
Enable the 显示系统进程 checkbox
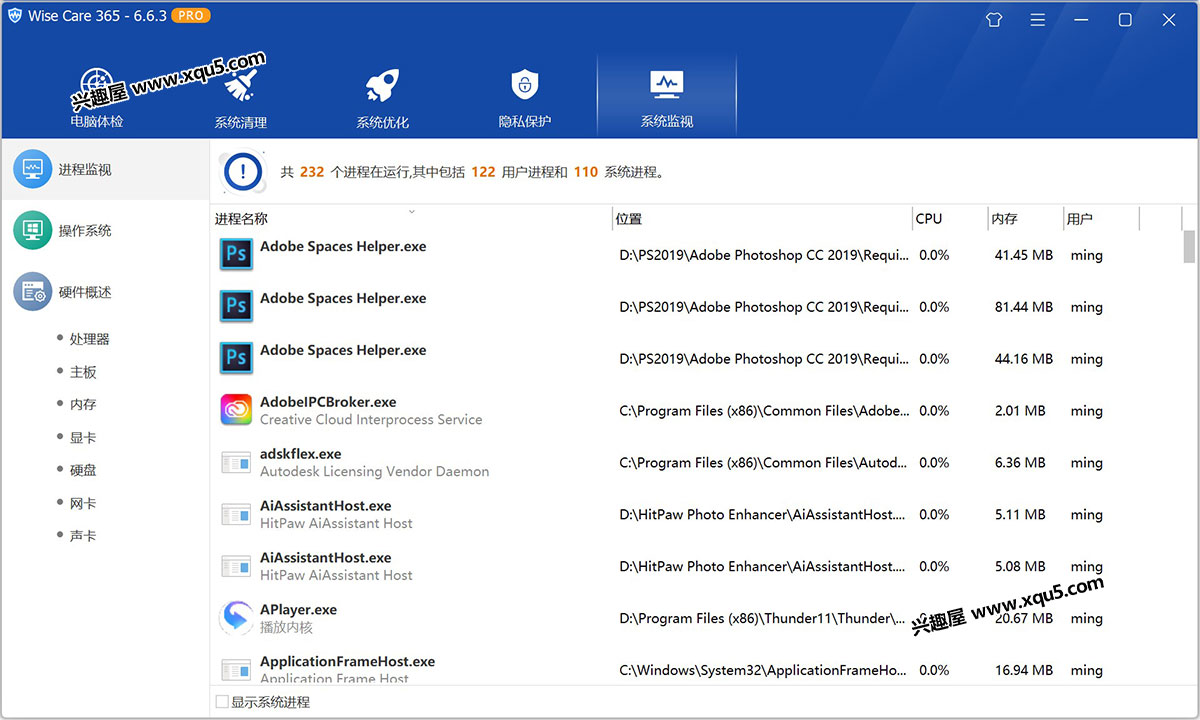(222, 702)
